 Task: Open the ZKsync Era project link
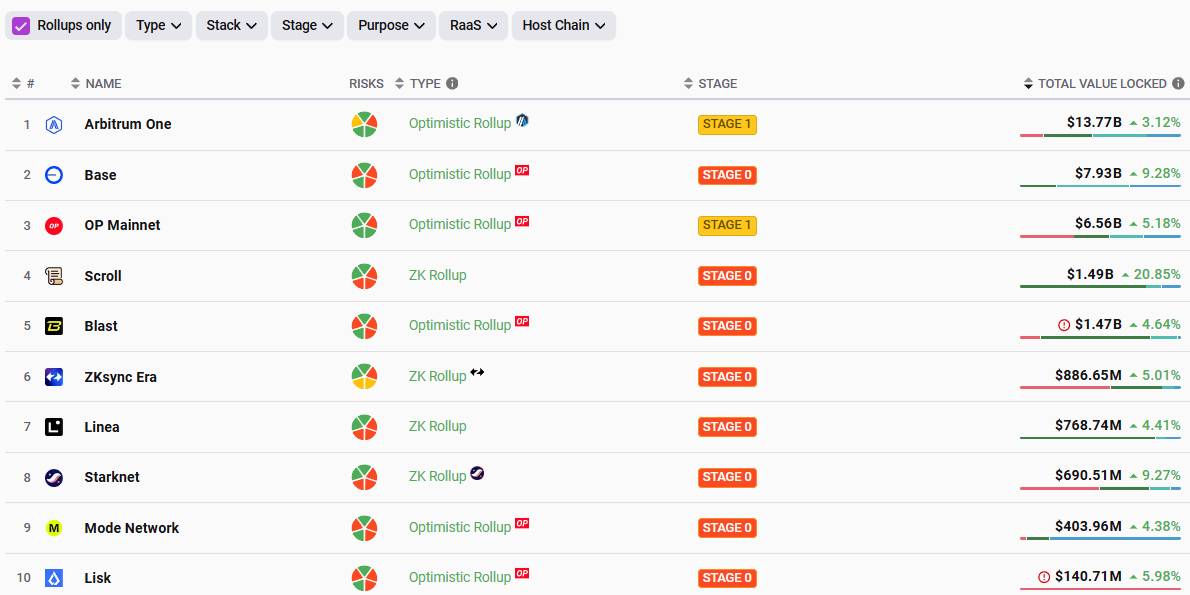pos(121,376)
